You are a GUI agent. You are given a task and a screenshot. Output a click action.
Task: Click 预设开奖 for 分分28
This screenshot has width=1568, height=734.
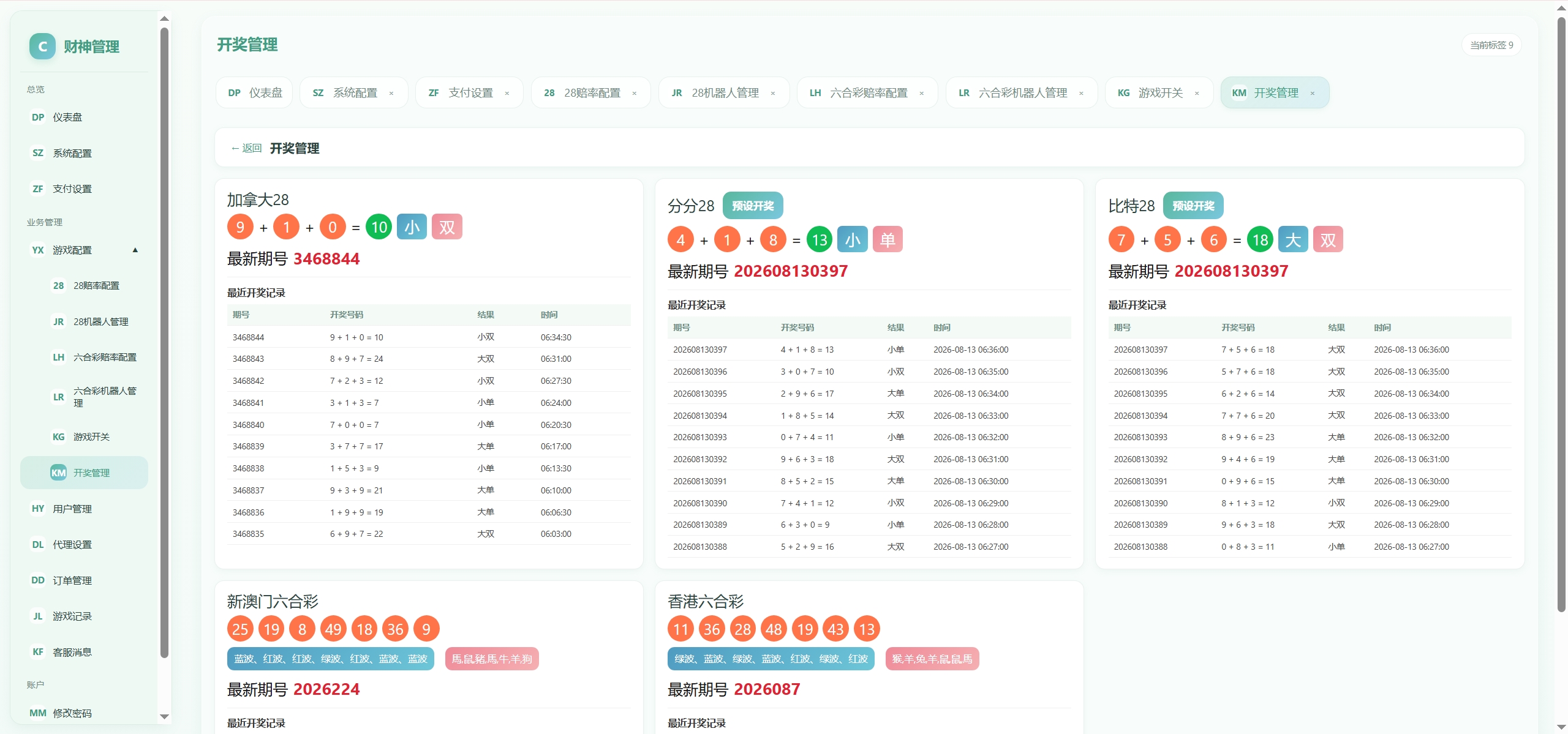(x=753, y=206)
